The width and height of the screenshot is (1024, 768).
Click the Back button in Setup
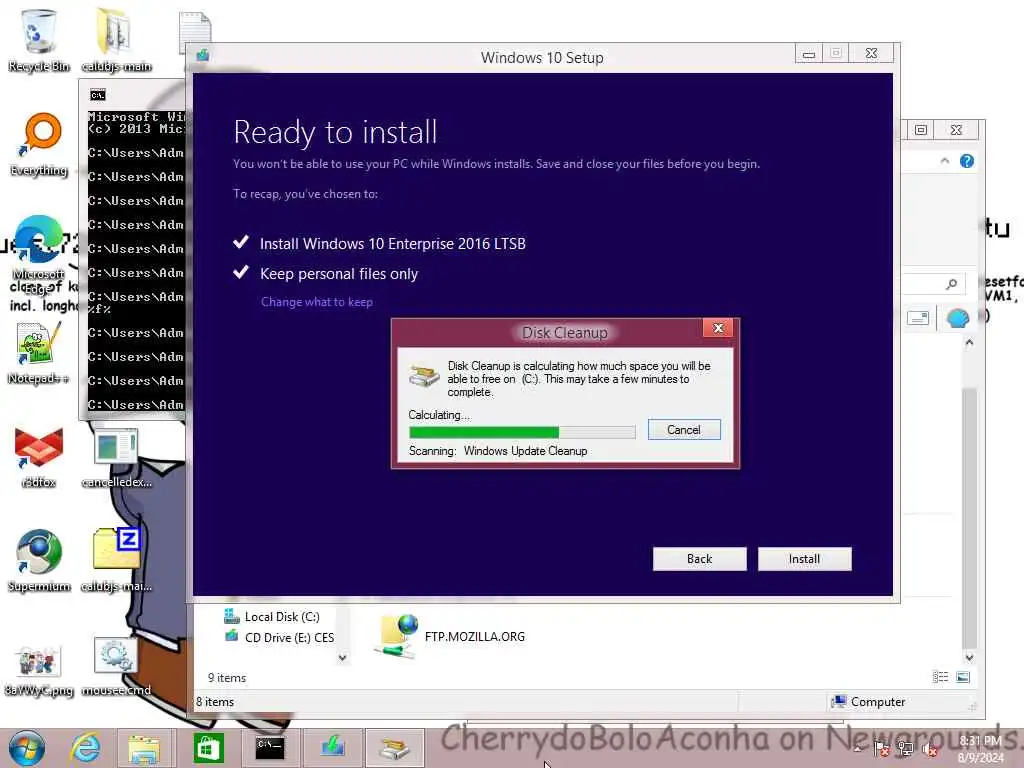click(699, 559)
